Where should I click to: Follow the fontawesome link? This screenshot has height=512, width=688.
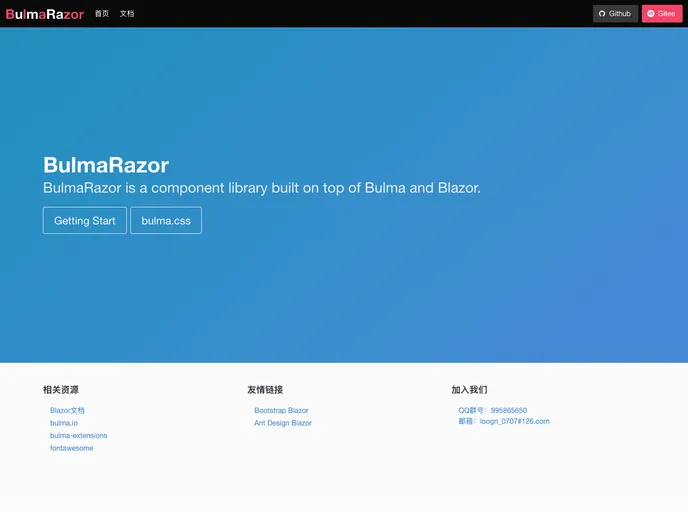pos(71,448)
